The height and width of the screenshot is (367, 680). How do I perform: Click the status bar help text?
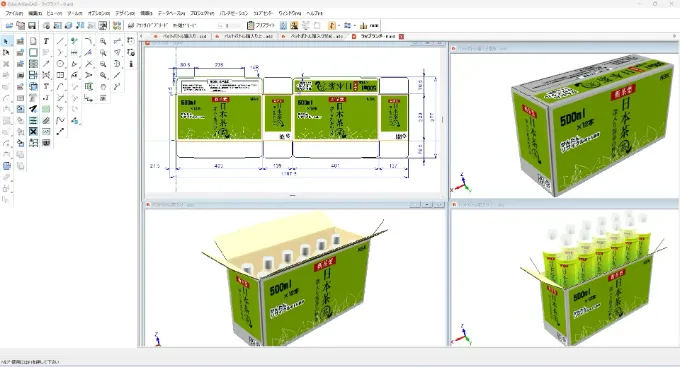coord(29,361)
